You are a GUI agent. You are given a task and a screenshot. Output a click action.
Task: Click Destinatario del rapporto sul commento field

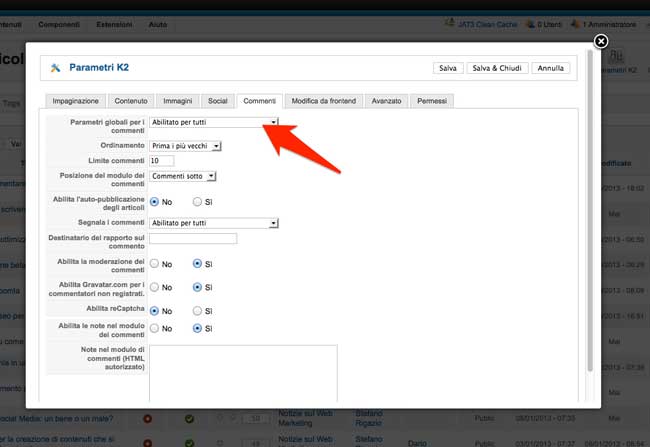click(193, 238)
